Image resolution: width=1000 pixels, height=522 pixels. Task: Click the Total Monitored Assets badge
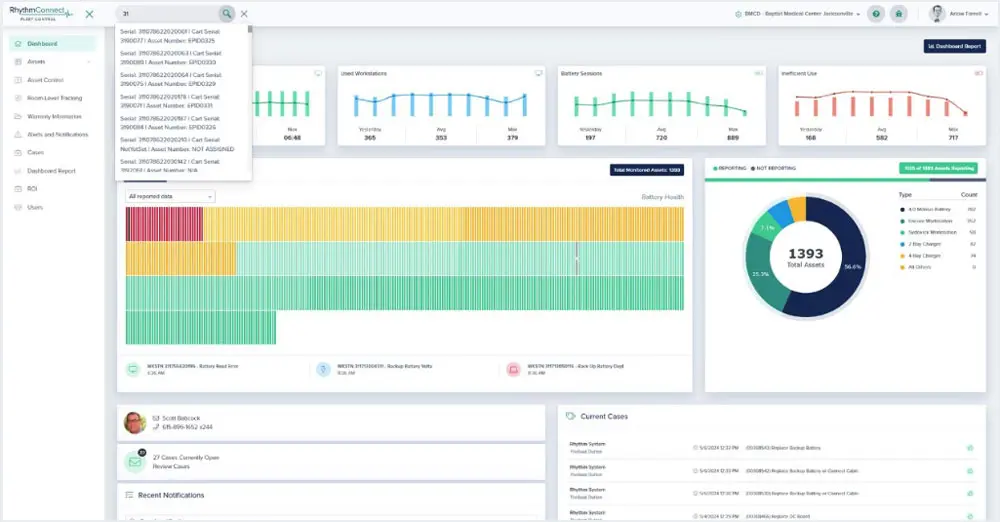(x=647, y=170)
